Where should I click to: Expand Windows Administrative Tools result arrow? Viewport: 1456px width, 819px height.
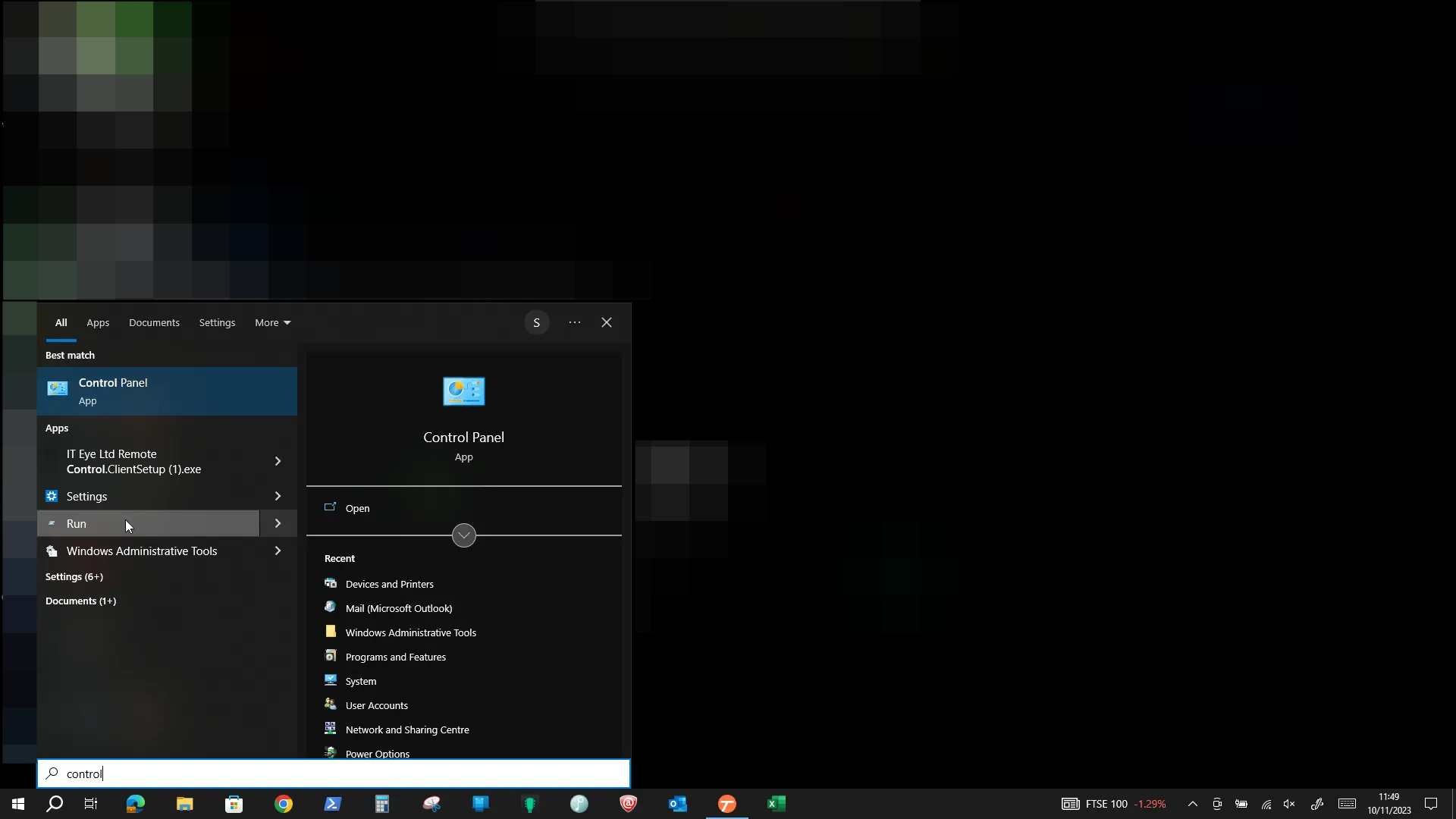[x=278, y=551]
